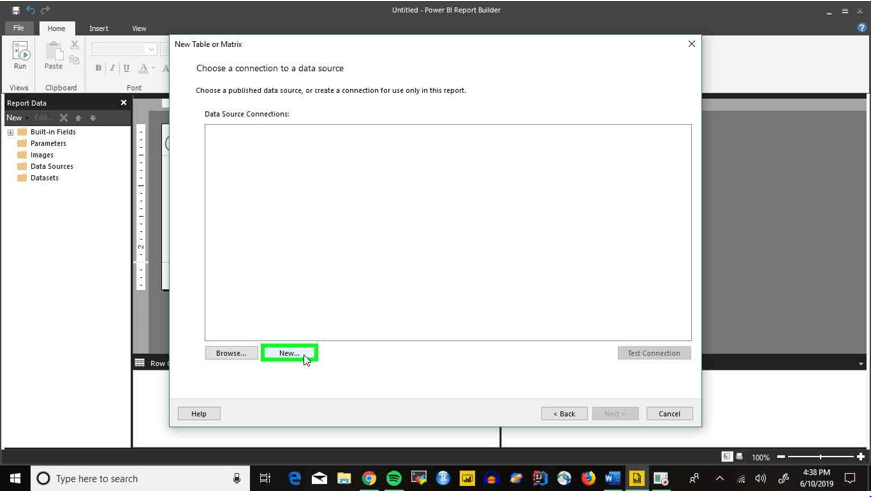Click the New... button in dialog

tap(289, 353)
